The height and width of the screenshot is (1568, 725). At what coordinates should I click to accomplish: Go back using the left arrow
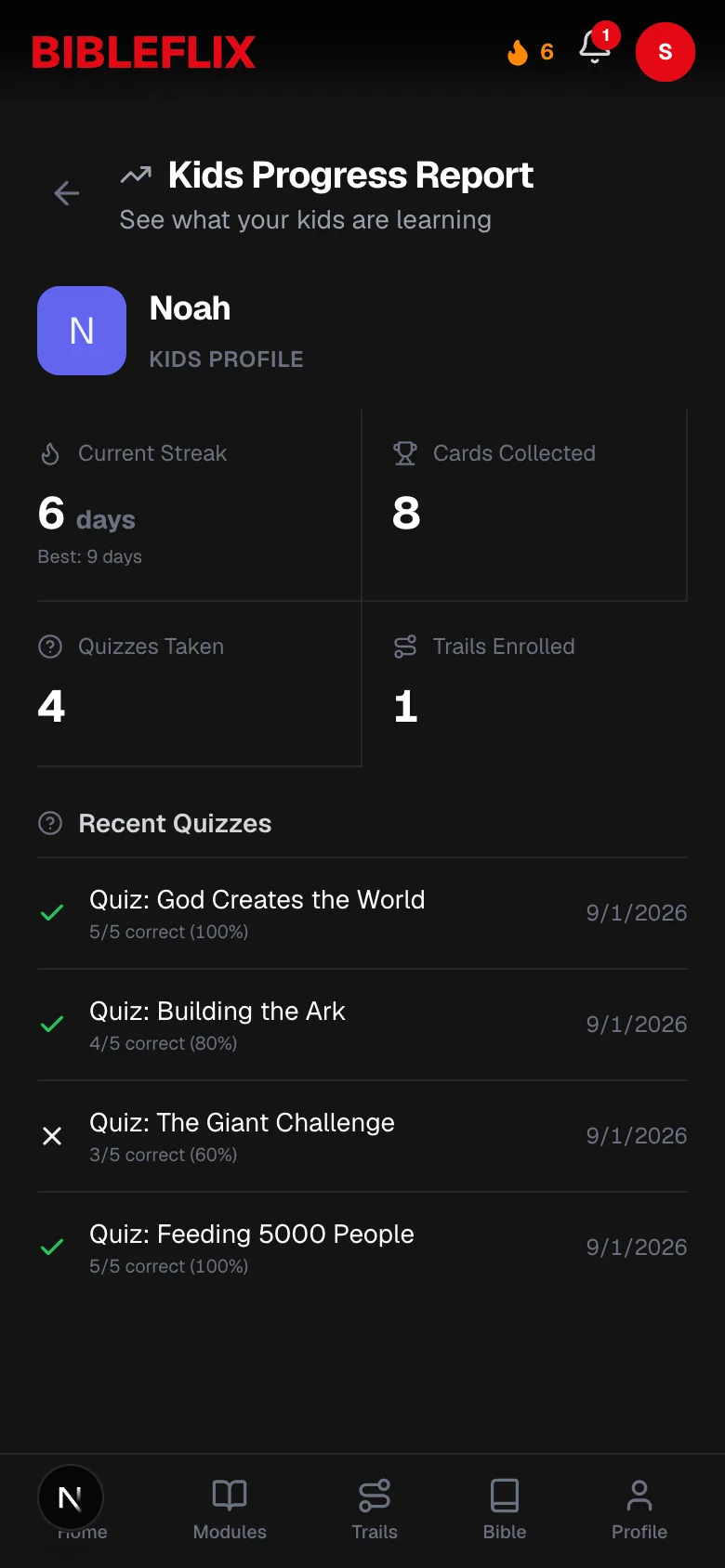pos(67,193)
